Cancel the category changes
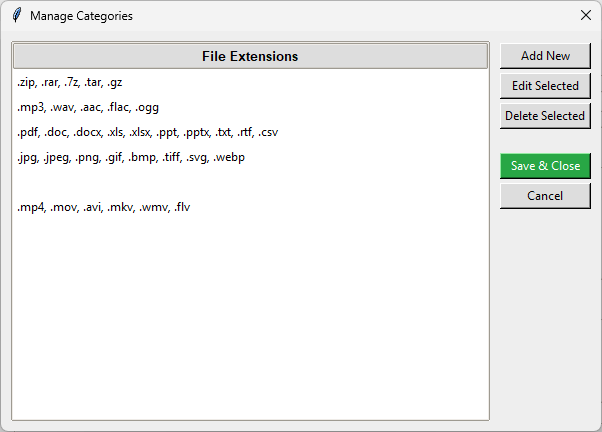This screenshot has height=432, width=602. click(545, 196)
